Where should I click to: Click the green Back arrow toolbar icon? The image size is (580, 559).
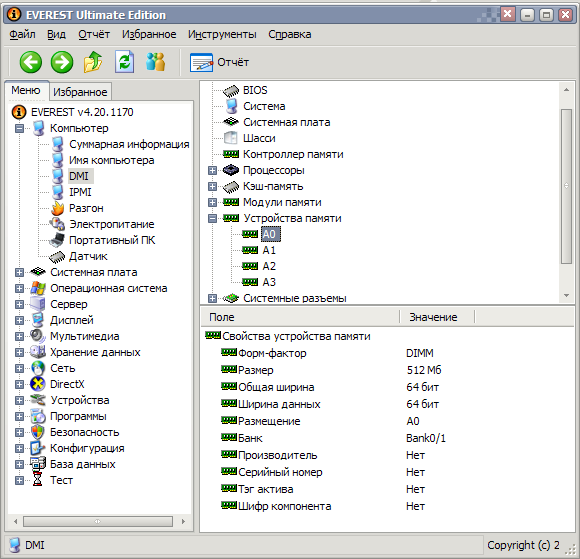tap(30, 62)
